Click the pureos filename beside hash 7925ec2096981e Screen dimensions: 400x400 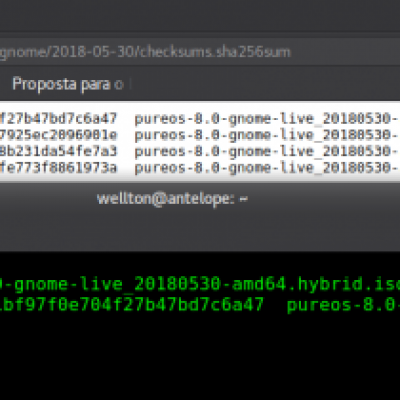click(267, 136)
